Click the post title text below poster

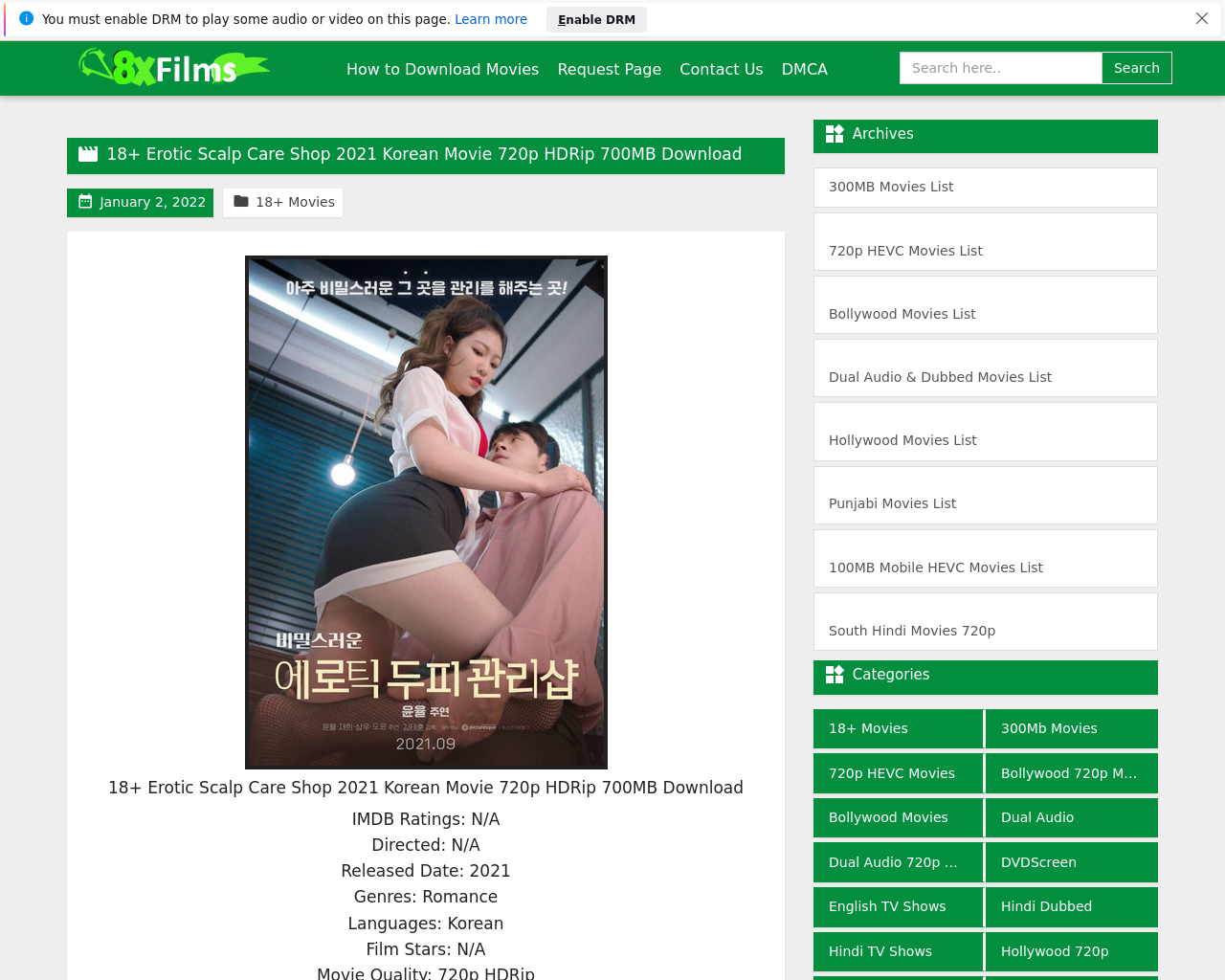(426, 788)
